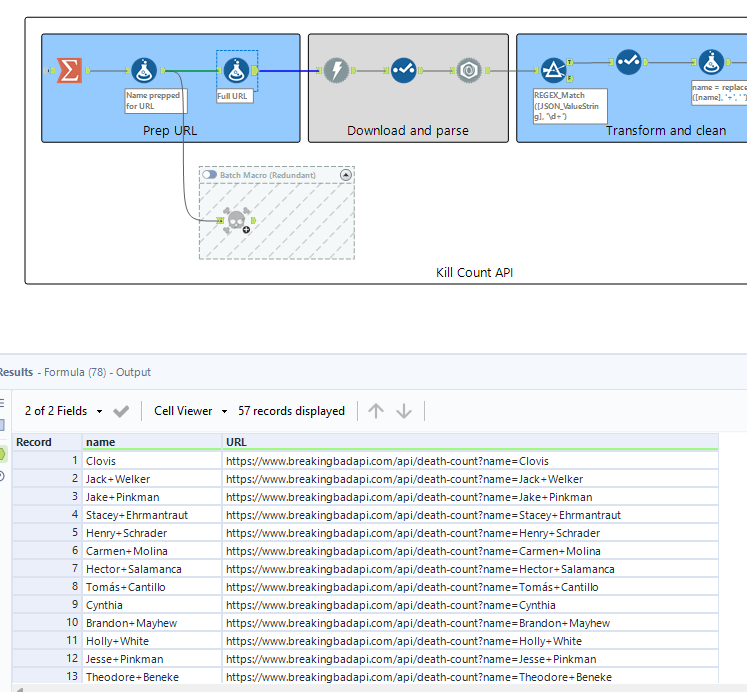
Task: Select the Summarize tool in Prep URL
Action: pyautogui.click(x=68, y=70)
